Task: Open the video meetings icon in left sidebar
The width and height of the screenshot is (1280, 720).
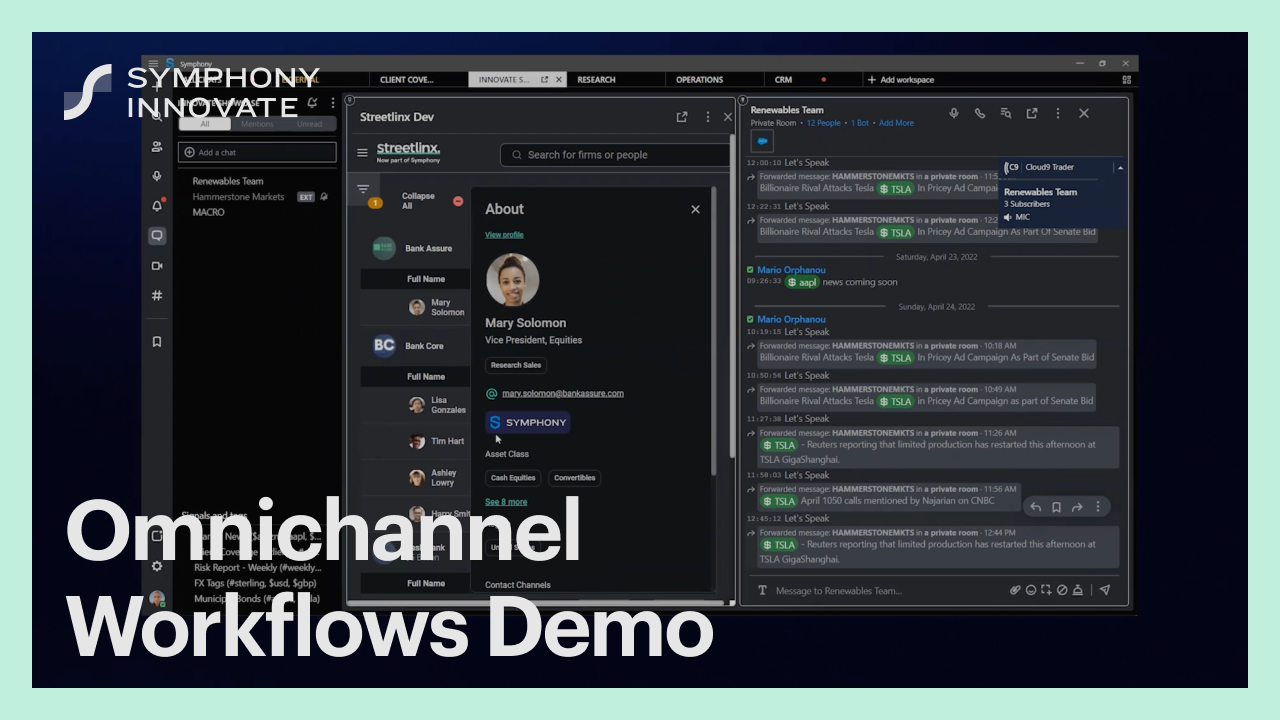Action: pyautogui.click(x=157, y=266)
